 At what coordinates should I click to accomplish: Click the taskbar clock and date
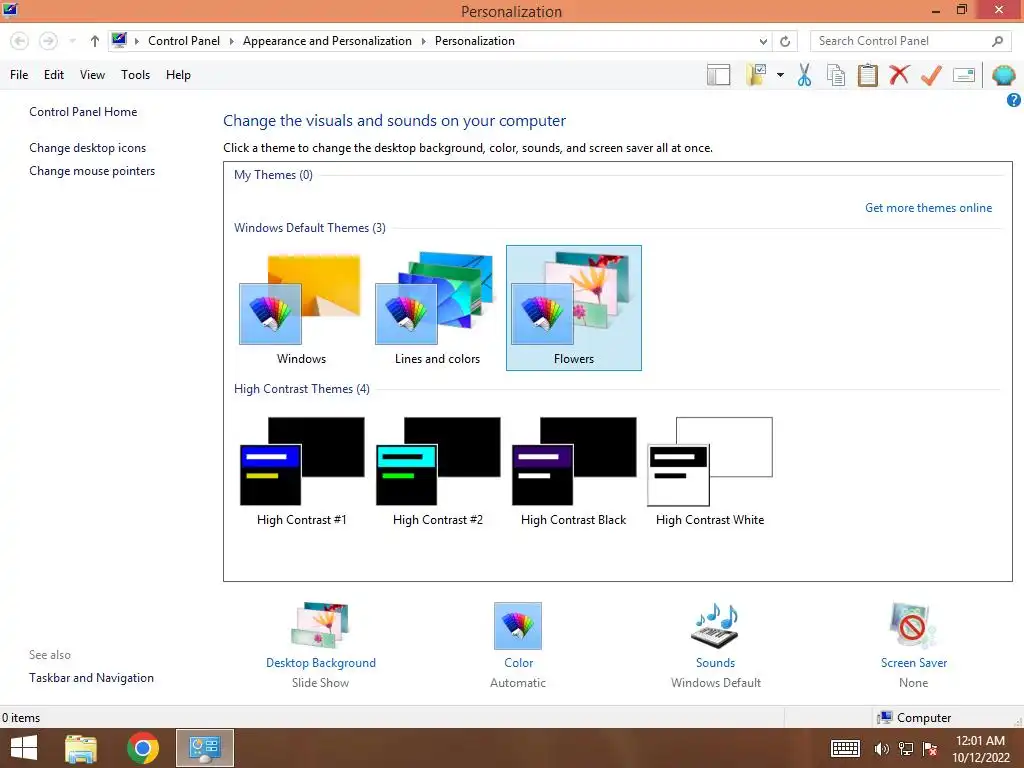click(980, 749)
